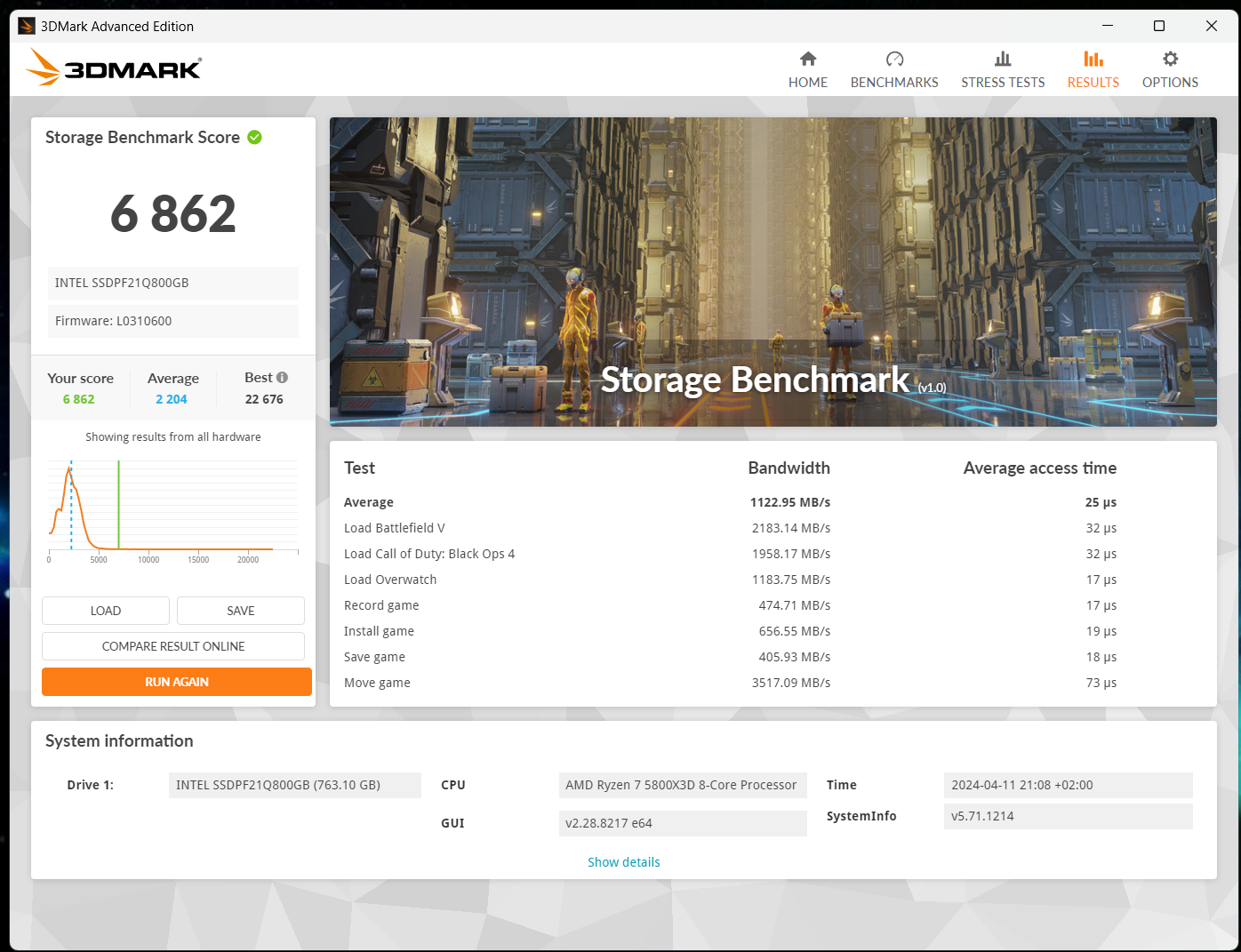
Task: Close the 3DMark window
Action: pyautogui.click(x=1211, y=26)
